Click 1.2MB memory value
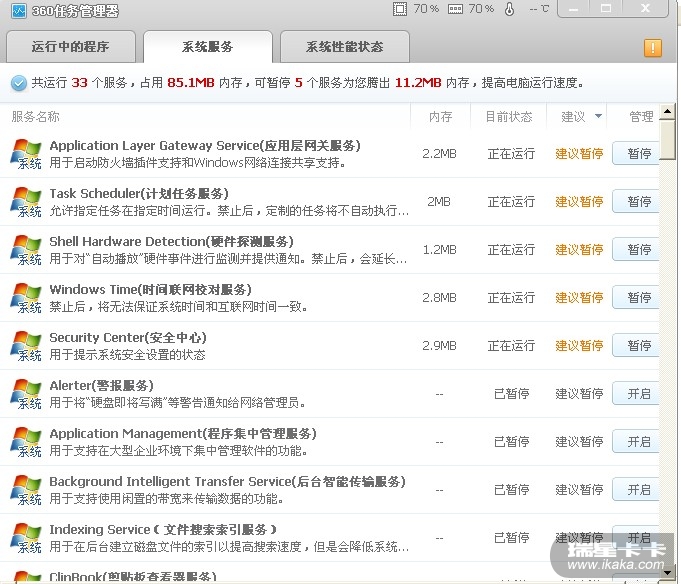This screenshot has width=681, height=584. tap(439, 250)
